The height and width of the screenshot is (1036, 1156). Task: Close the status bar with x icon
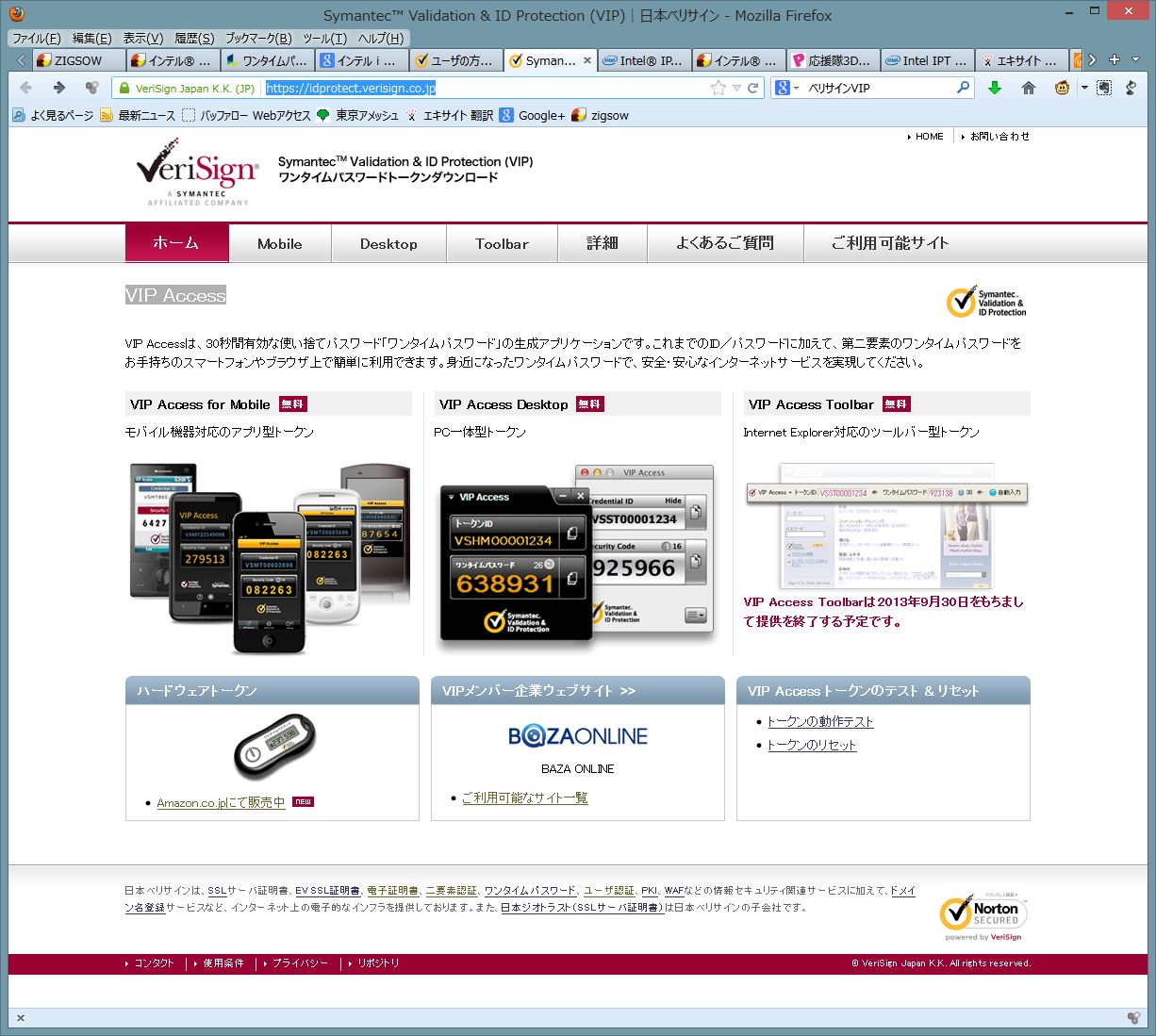pyautogui.click(x=21, y=1018)
